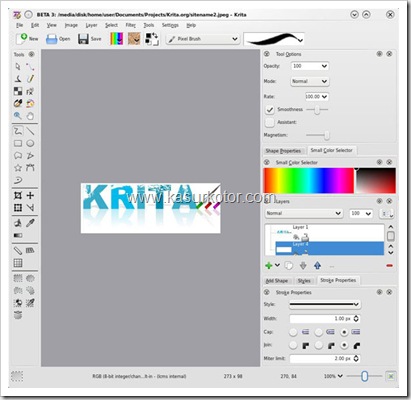Viewport: 411px width, 400px height.
Task: Open the Mode Normal dropdown in Tool Options
Action: point(310,81)
